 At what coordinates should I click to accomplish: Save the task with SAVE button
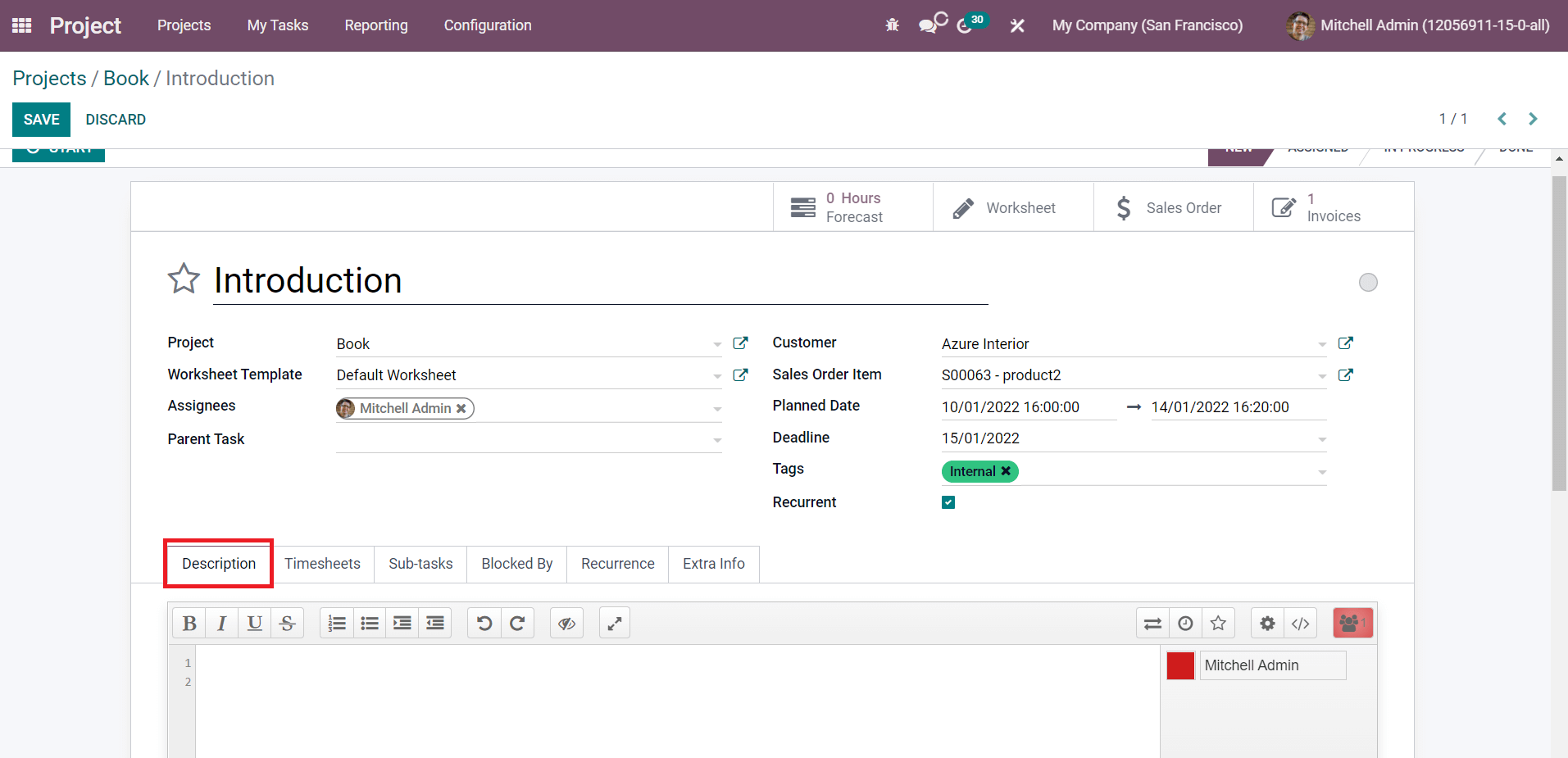[41, 120]
